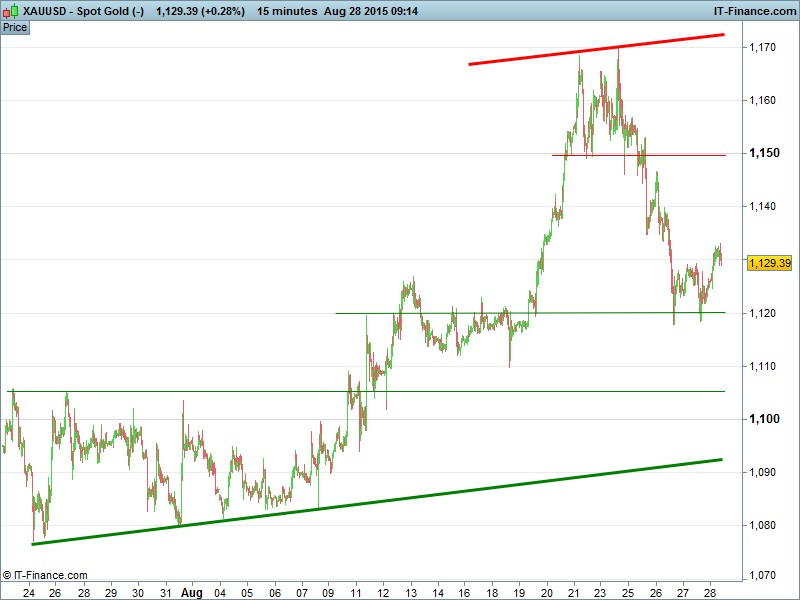
Task: Click the bold 1,150 price axis label
Action: pyautogui.click(x=766, y=153)
